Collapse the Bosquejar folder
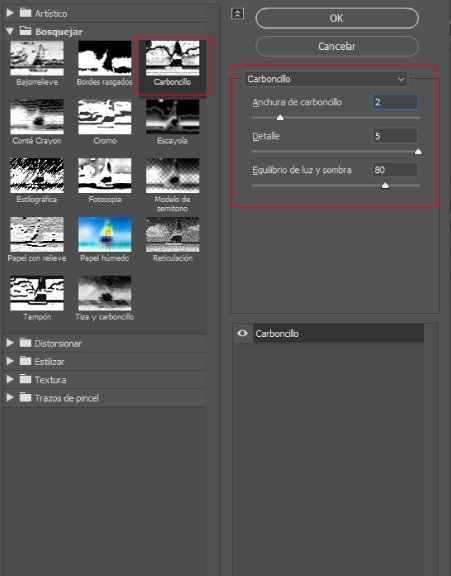This screenshot has width=451, height=576. [10, 32]
